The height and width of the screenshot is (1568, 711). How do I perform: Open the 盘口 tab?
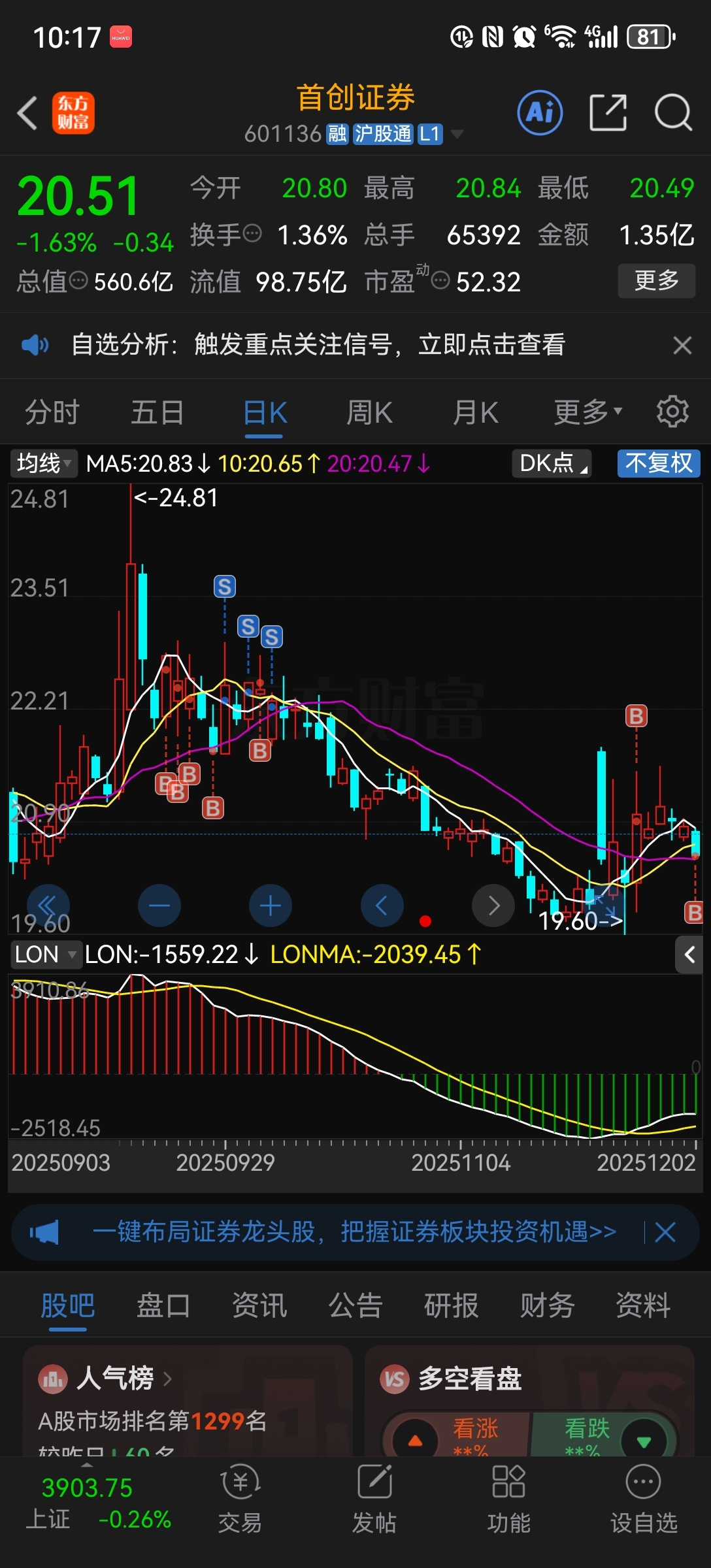[x=163, y=1306]
